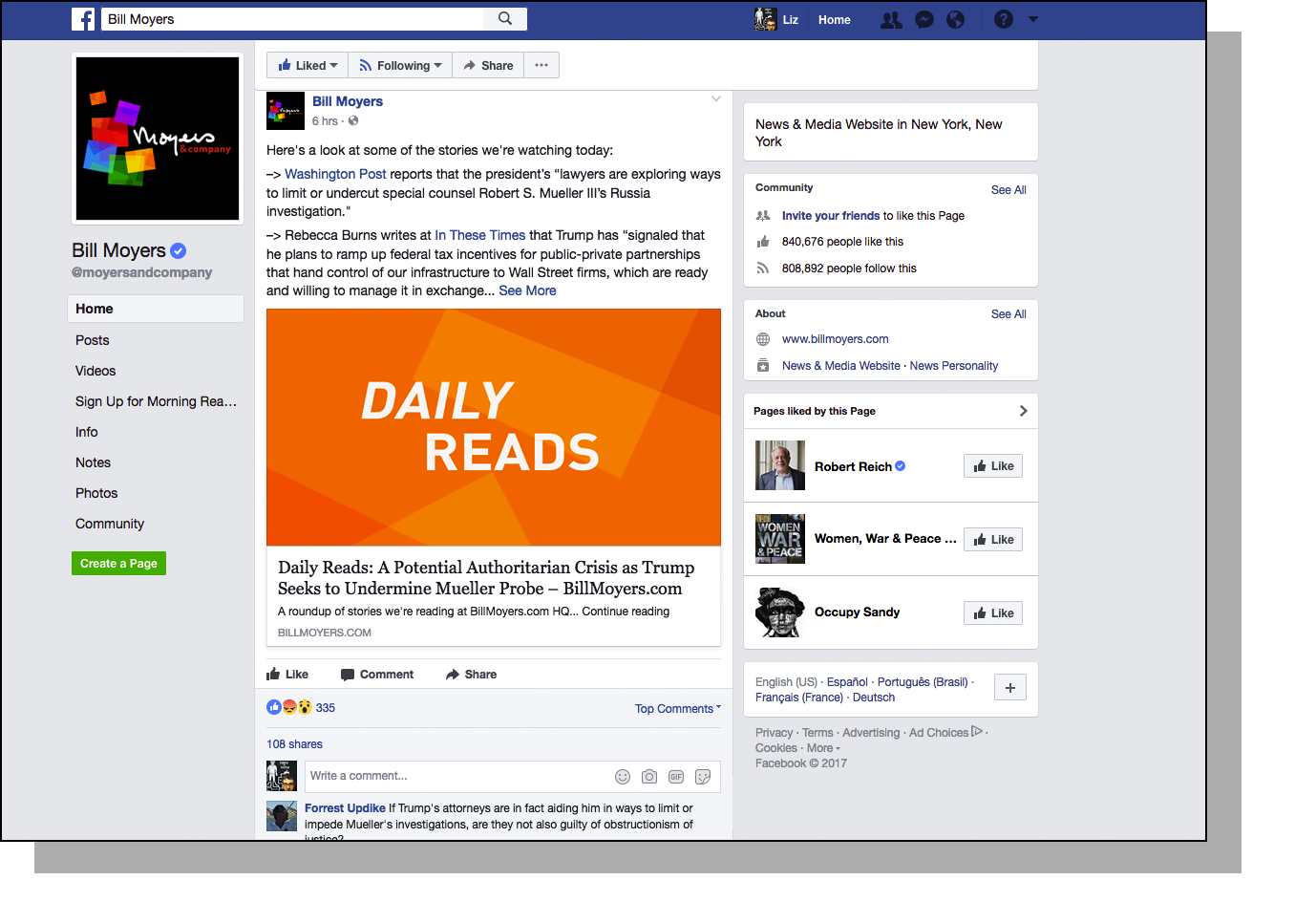Open the Friend Requests icon
Screen dimensions: 1316x902
click(891, 19)
